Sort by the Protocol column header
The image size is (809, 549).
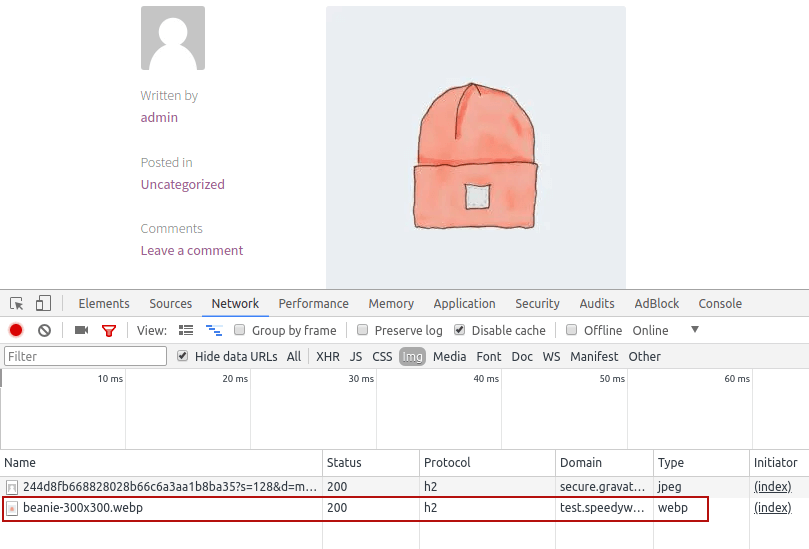(x=488, y=463)
